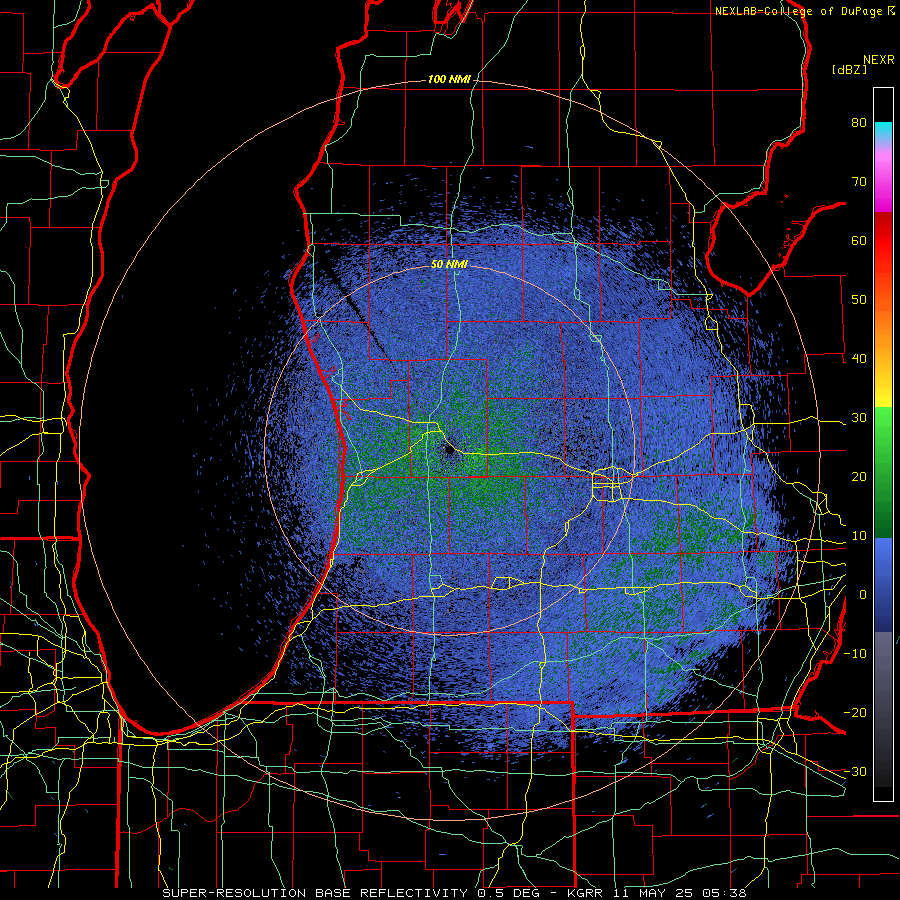Click the positive 10 value on the dBZ scale
Screen dimensions: 900x900
coord(859,536)
